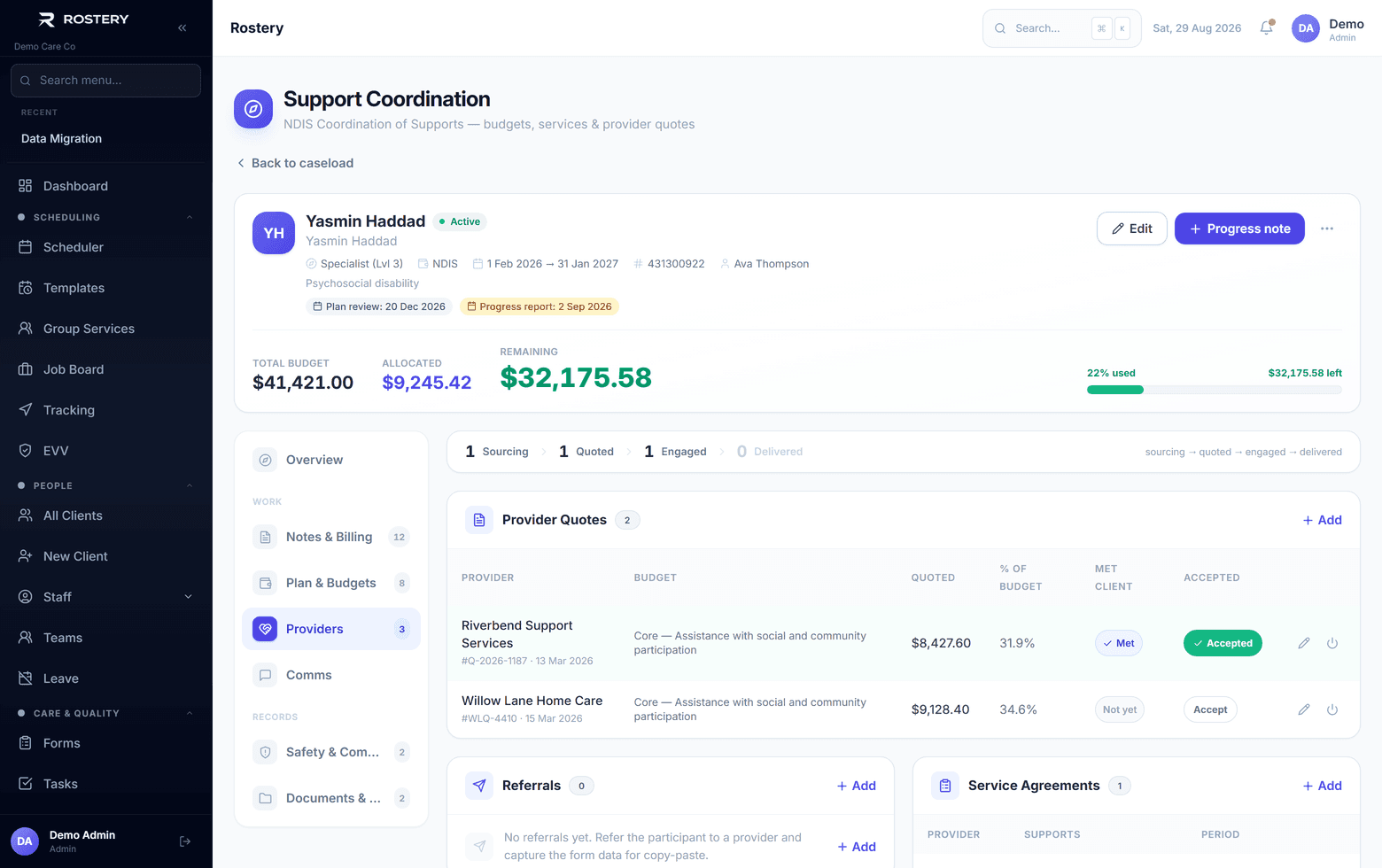Toggle the Not yet status for Willow Lane

[1120, 709]
